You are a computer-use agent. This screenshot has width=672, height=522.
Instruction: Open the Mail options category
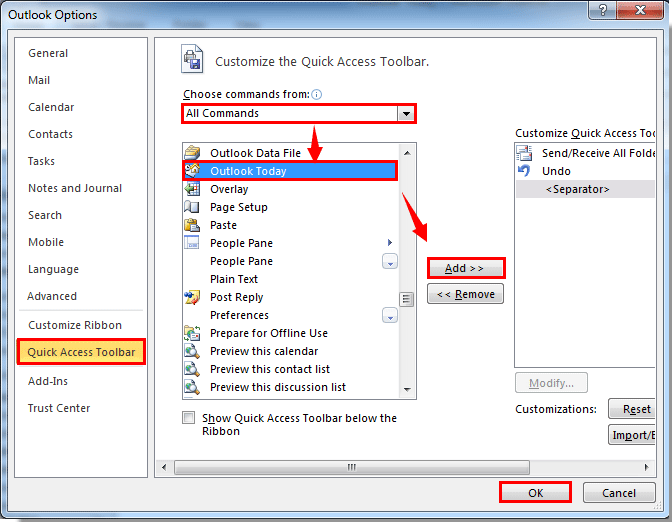39,80
